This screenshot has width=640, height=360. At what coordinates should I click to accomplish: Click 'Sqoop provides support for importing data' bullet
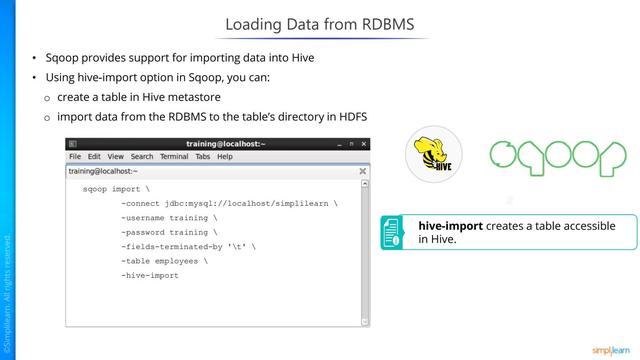(180, 58)
